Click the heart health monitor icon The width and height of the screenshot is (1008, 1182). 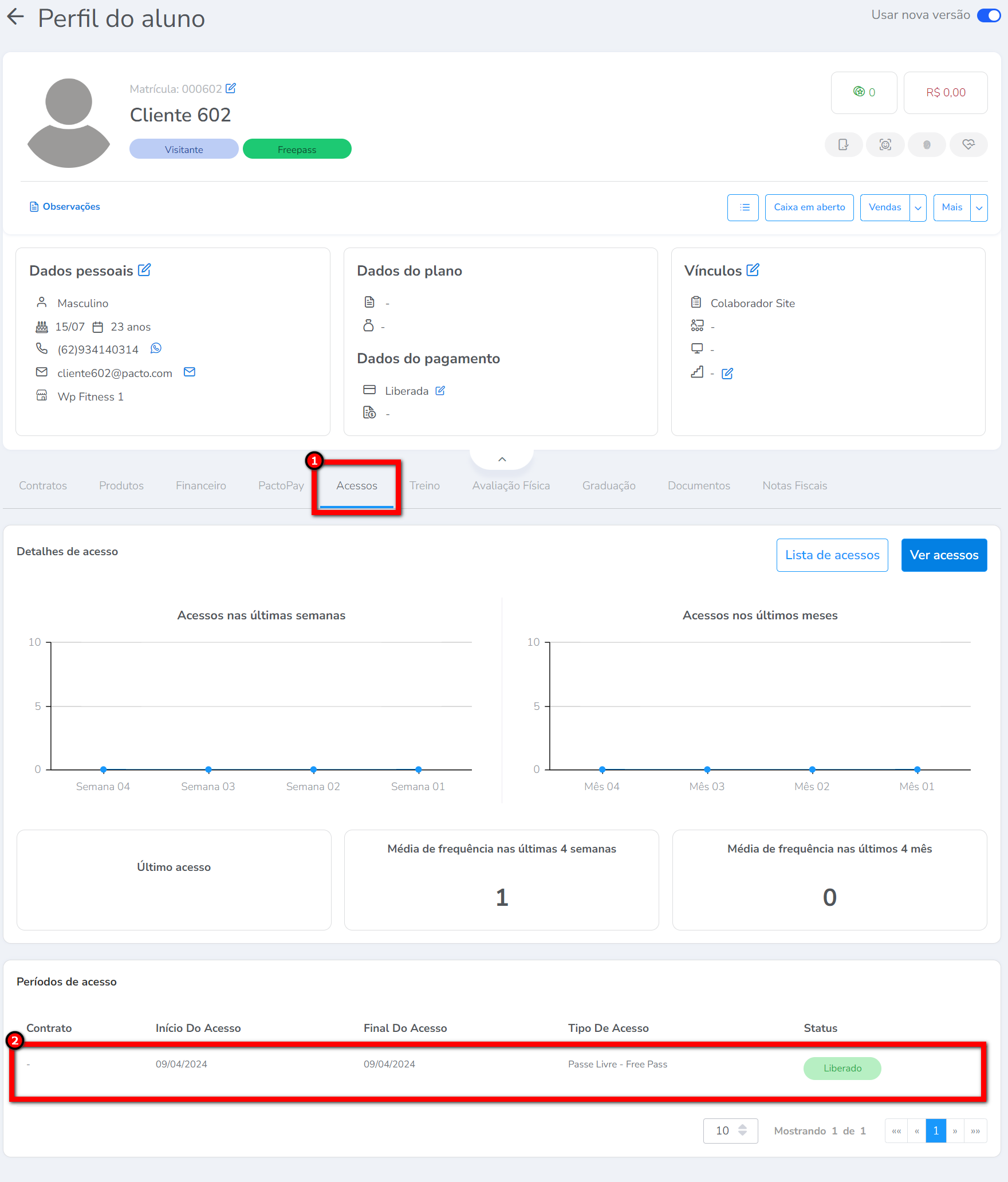(968, 145)
